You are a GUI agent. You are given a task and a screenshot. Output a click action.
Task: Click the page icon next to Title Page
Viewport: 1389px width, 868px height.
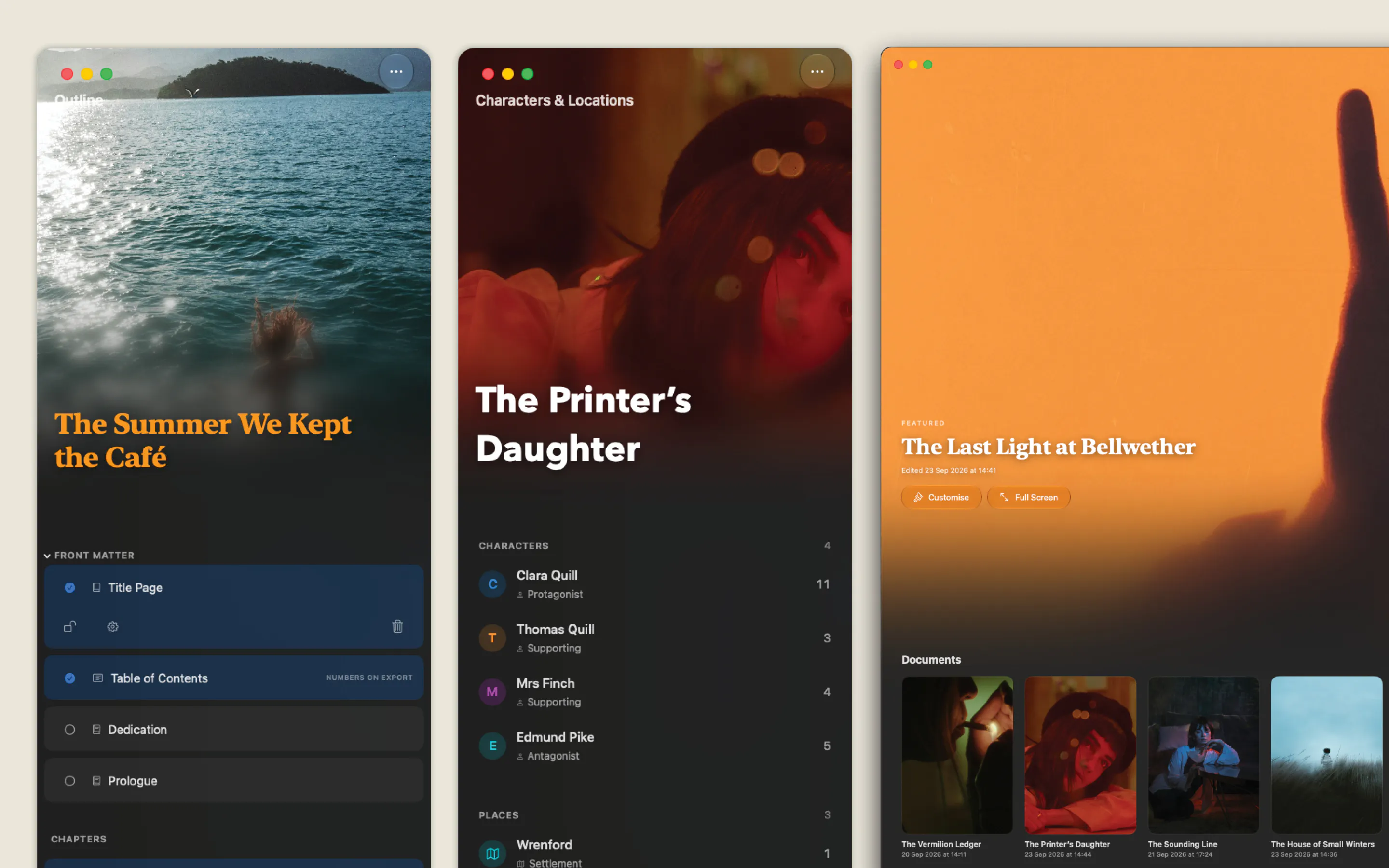[96, 587]
